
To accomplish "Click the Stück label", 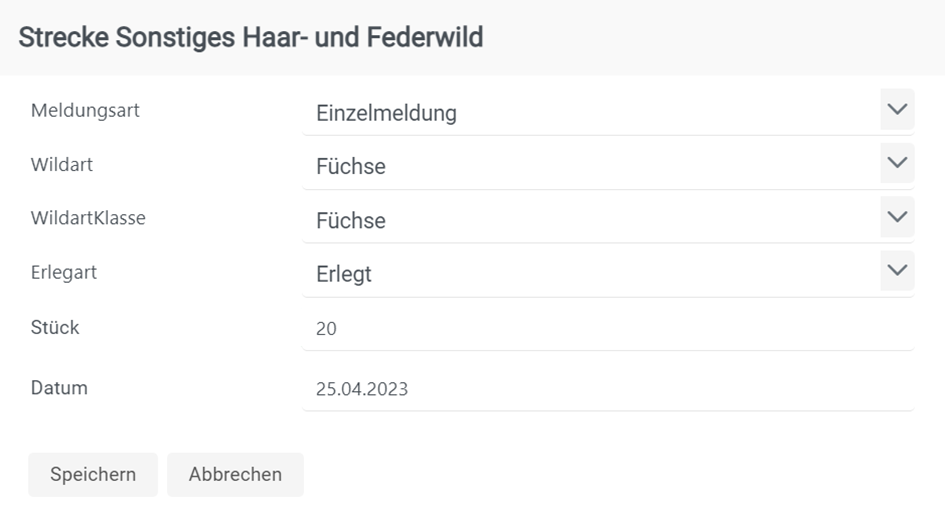I will [x=55, y=327].
